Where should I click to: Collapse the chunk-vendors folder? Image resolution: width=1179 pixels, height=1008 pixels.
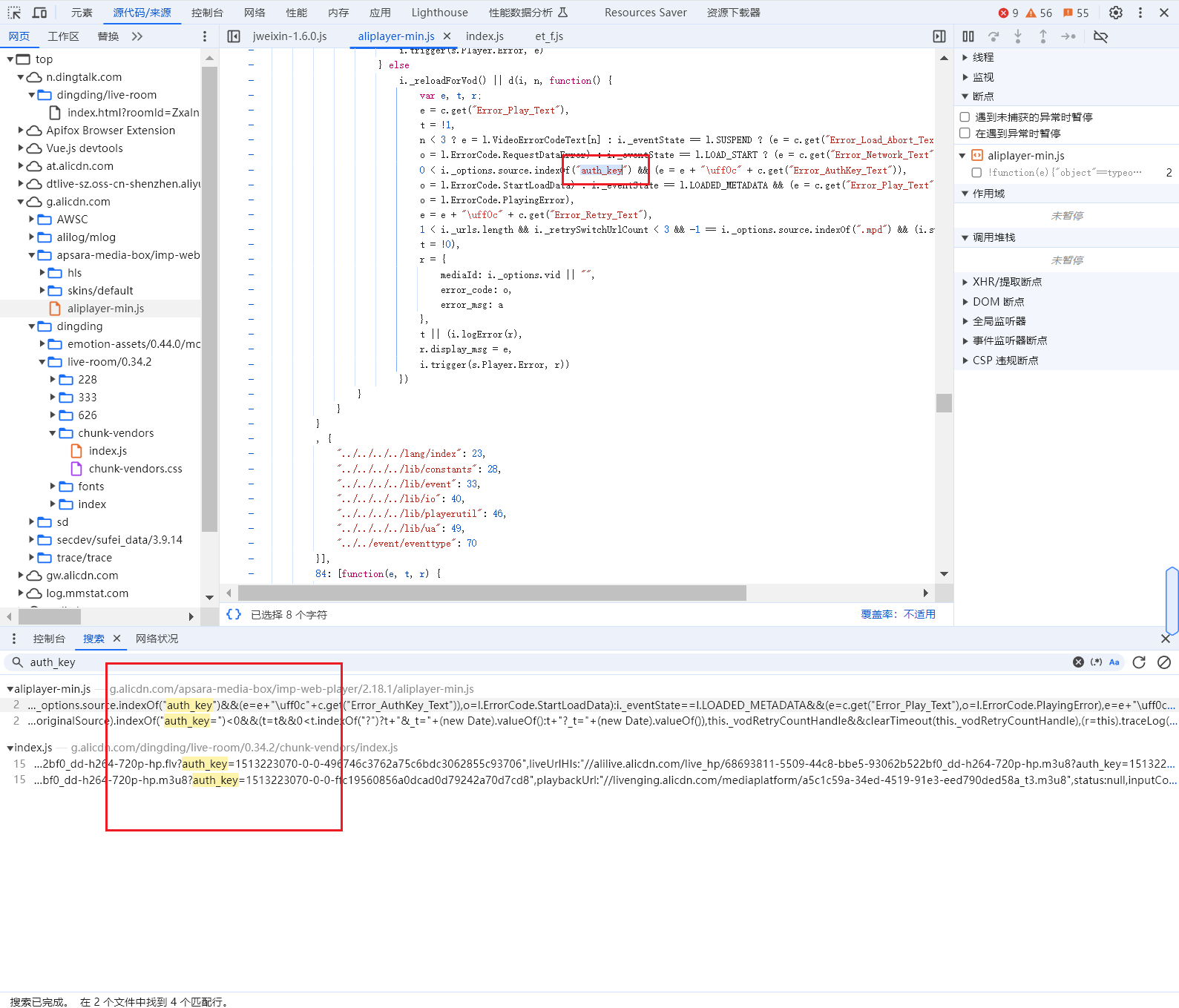click(x=53, y=433)
